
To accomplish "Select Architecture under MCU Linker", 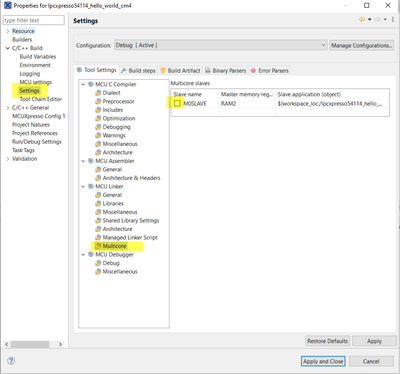I will pos(117,229).
